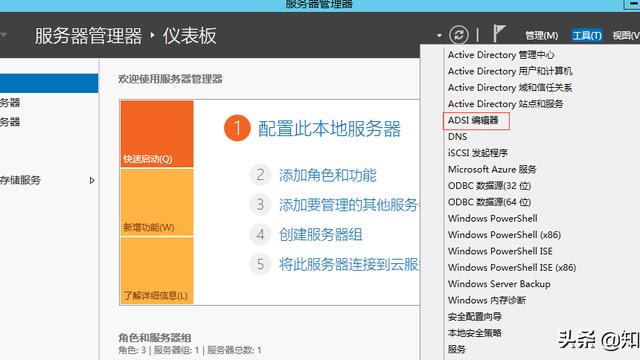Launch Windows PowerShell ISE
The width and height of the screenshot is (640, 360).
(x=500, y=251)
